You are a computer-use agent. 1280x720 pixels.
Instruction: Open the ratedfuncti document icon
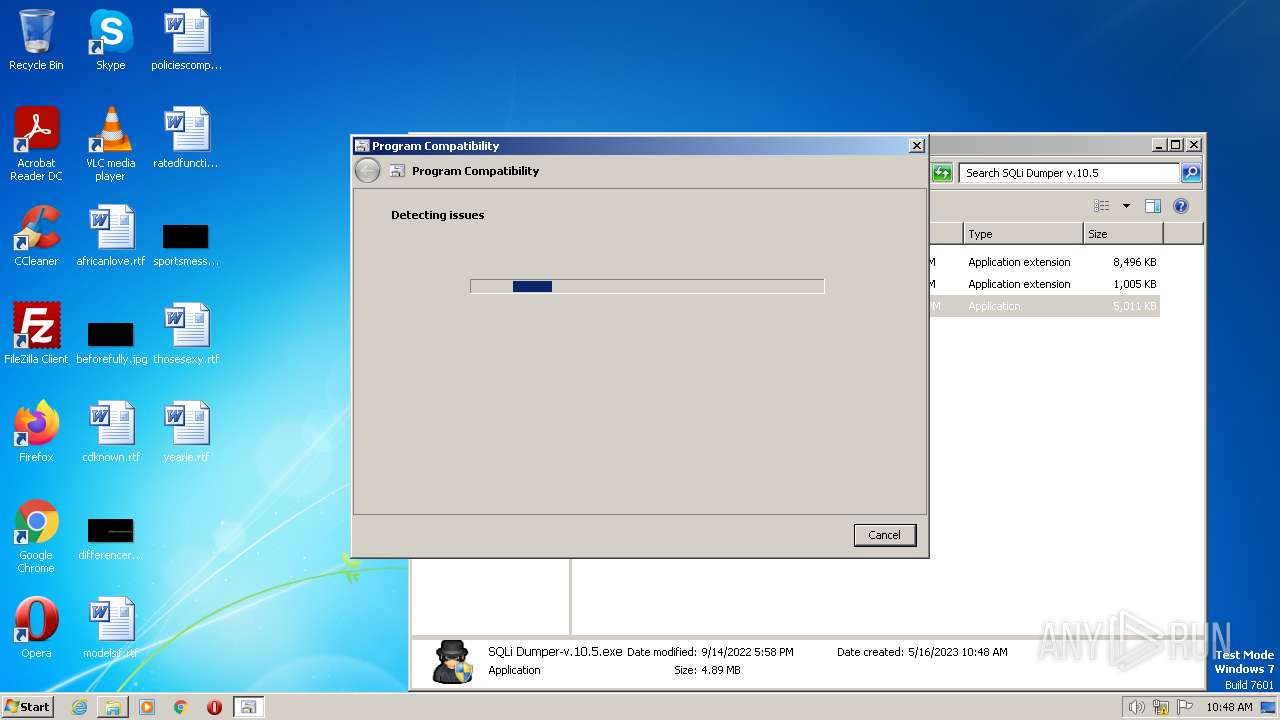point(186,138)
